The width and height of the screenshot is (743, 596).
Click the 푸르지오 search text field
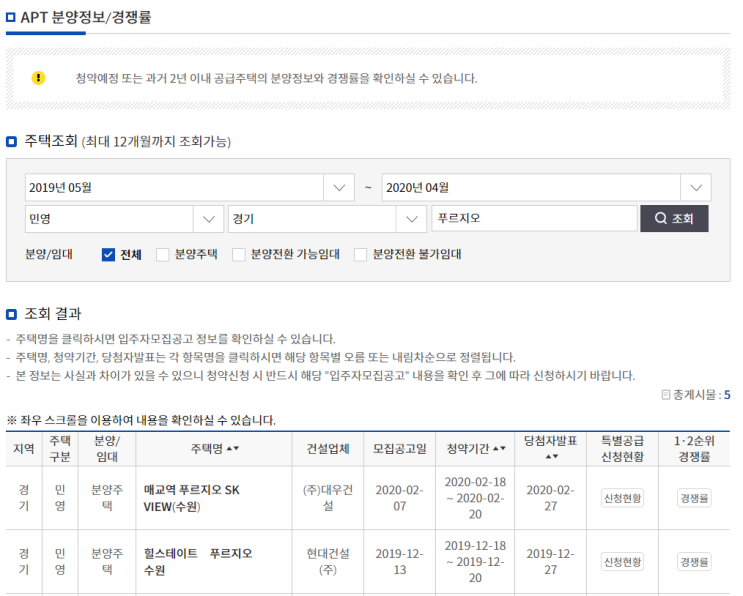[x=534, y=218]
